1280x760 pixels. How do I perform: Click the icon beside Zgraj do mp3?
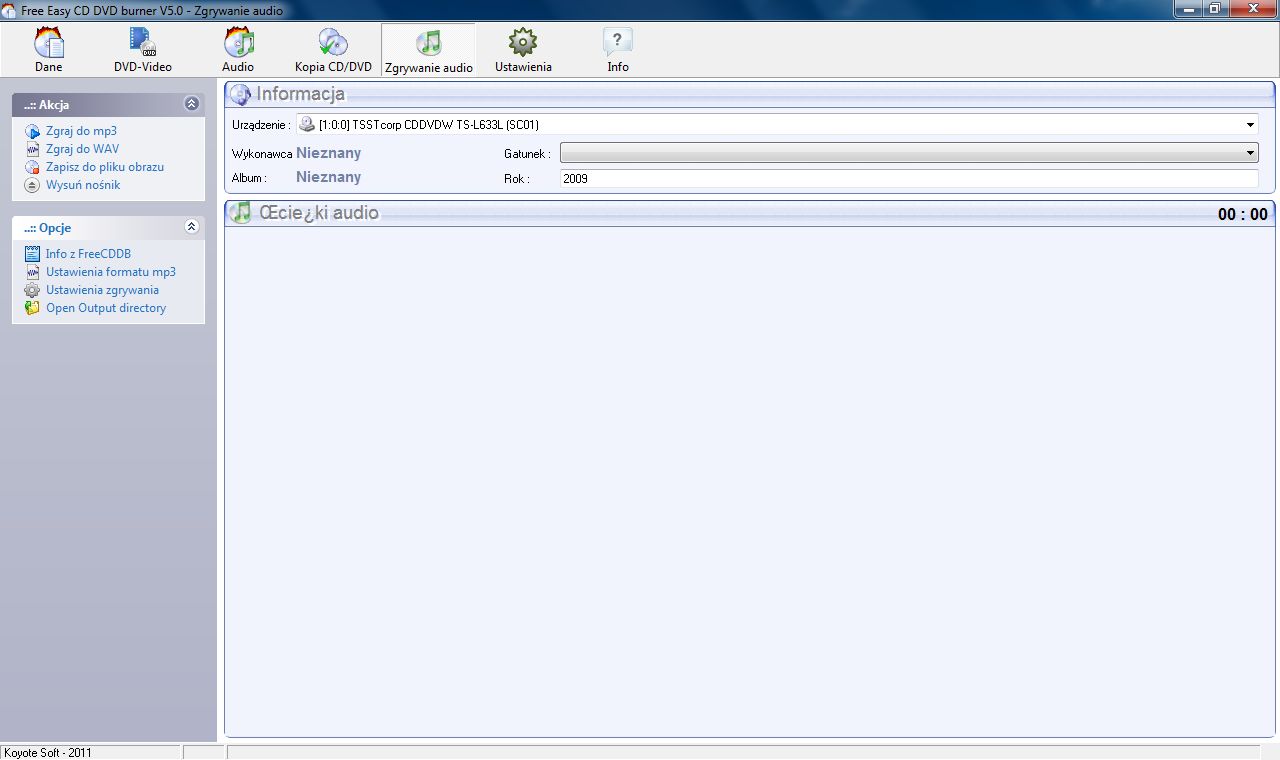[x=32, y=131]
